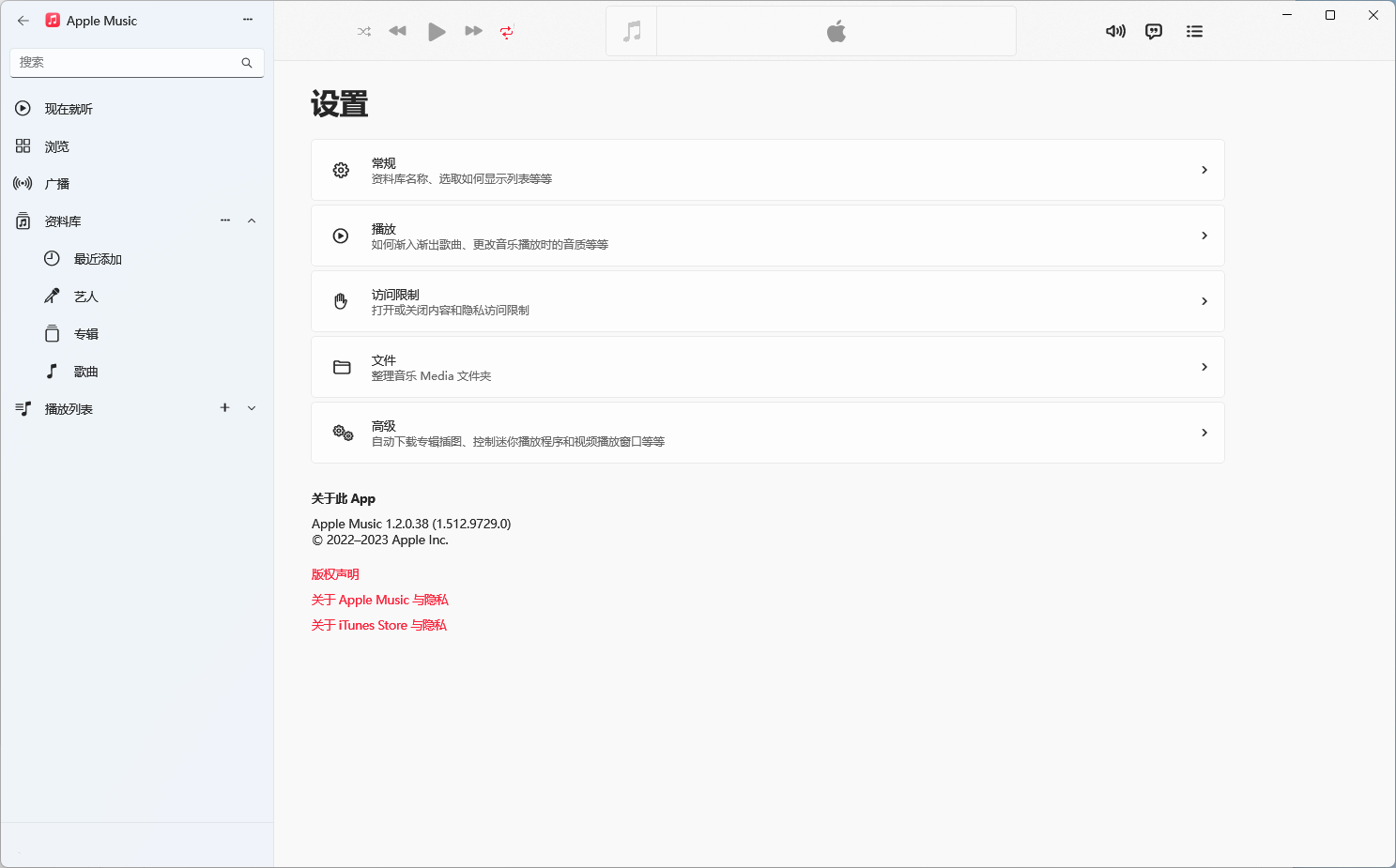Click the back arrow button
The height and width of the screenshot is (868, 1396).
pyautogui.click(x=23, y=21)
